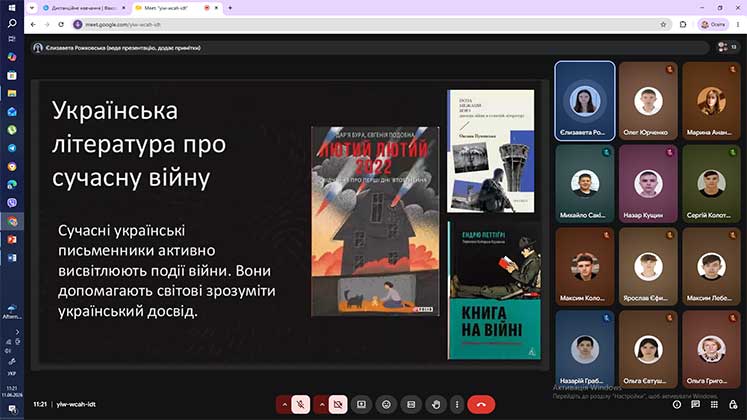Select Олег Юрченко participant tile
747x420 pixels.
click(x=648, y=101)
